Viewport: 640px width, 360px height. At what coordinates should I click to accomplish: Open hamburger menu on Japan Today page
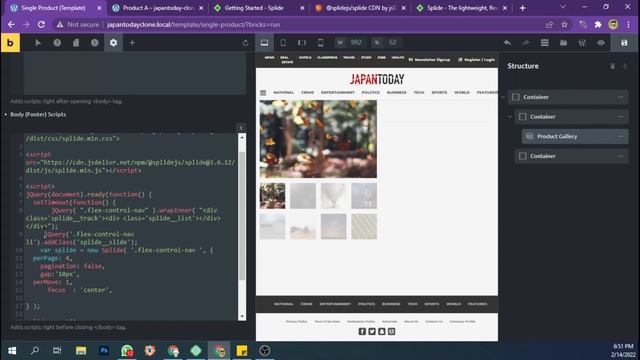tap(263, 93)
